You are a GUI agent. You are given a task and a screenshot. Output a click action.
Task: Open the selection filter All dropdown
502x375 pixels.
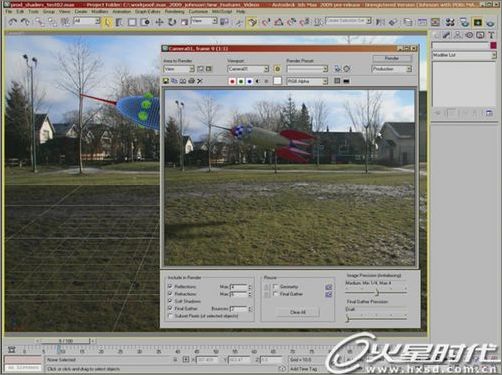(x=87, y=21)
